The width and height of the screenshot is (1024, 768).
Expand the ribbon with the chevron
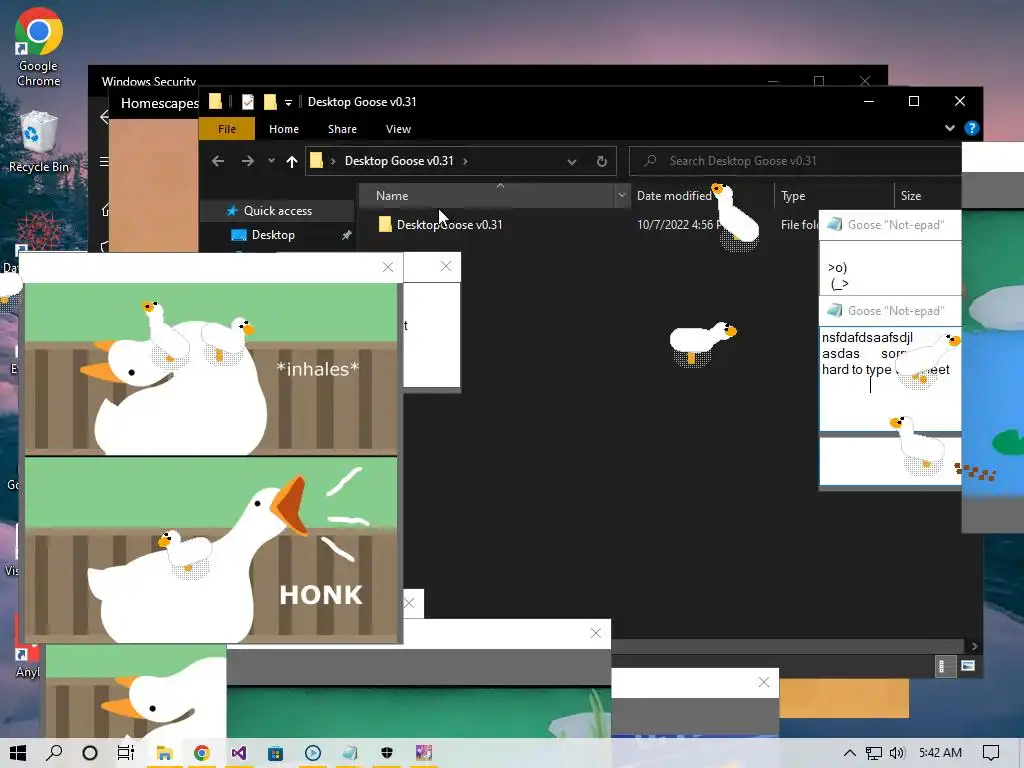950,128
